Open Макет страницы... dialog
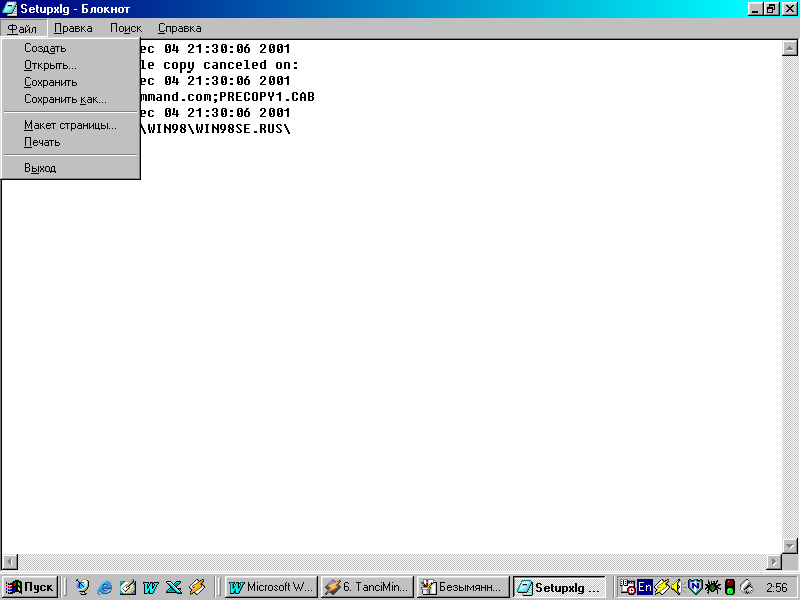Image resolution: width=800 pixels, height=600 pixels. click(x=70, y=125)
